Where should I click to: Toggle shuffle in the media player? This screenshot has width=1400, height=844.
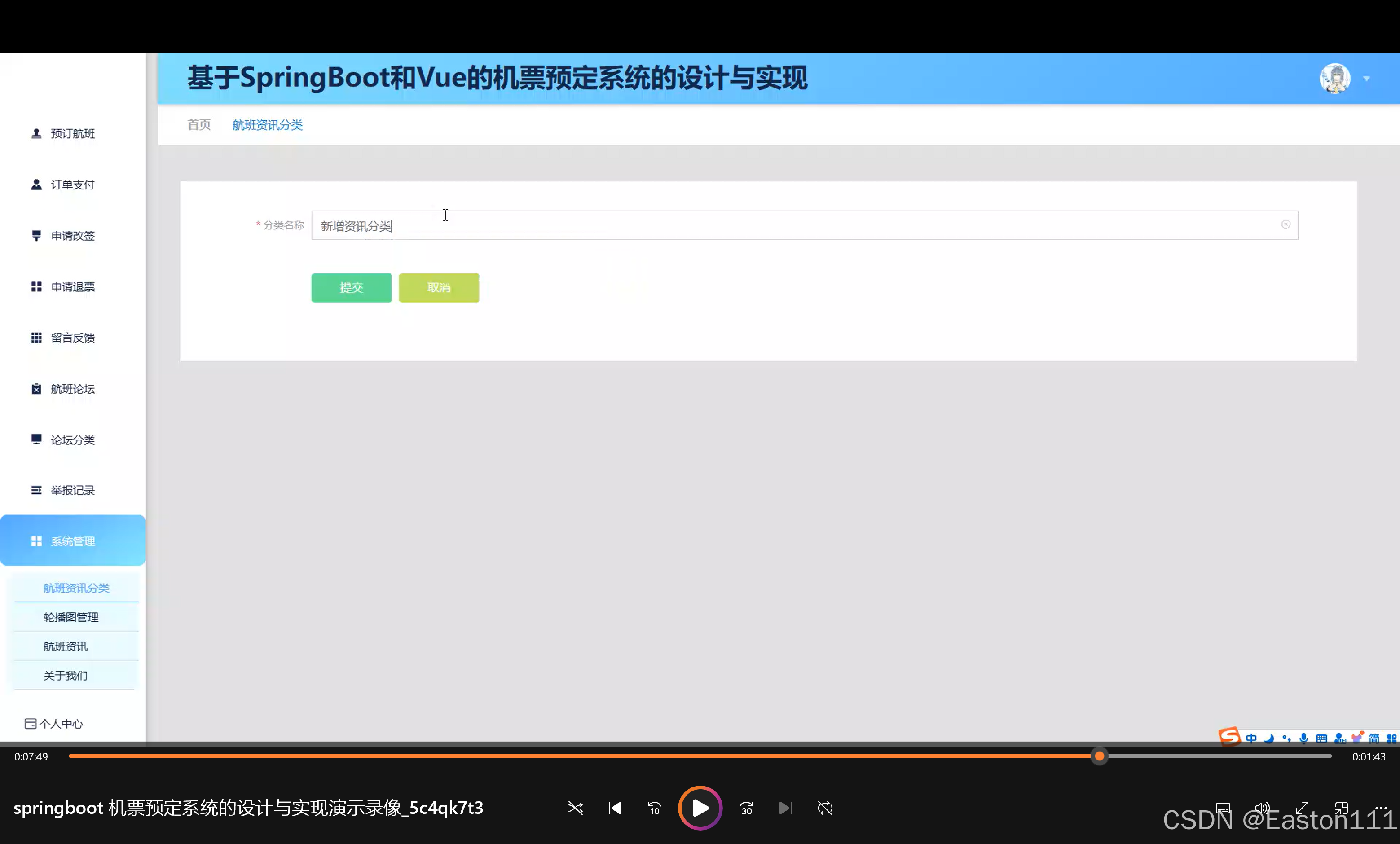[575, 808]
